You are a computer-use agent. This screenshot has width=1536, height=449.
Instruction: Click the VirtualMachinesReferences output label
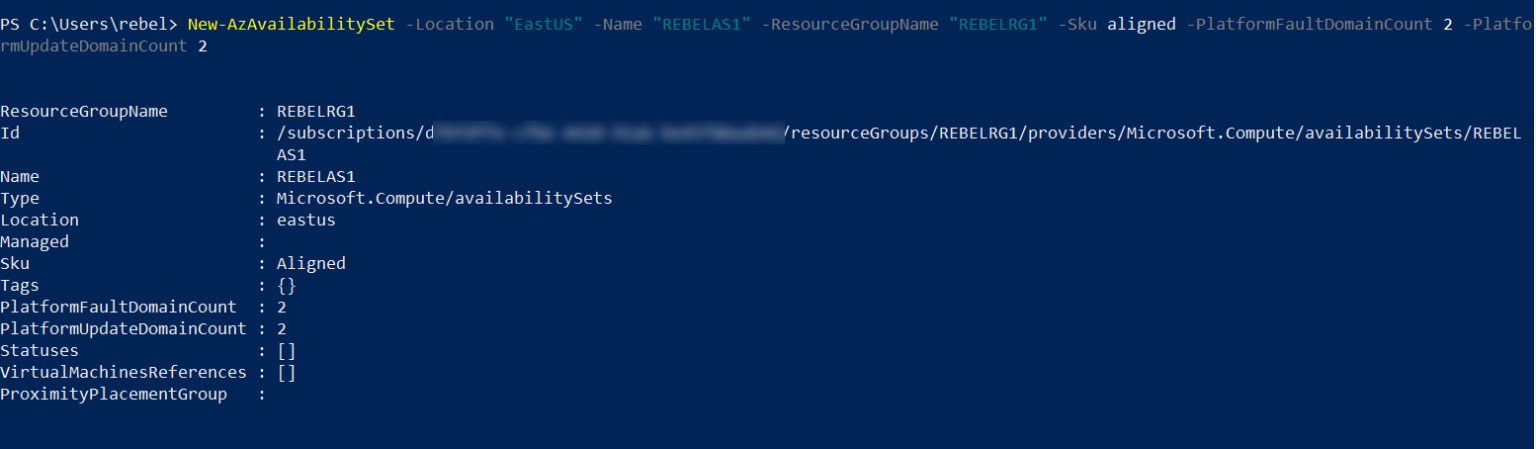coord(123,373)
